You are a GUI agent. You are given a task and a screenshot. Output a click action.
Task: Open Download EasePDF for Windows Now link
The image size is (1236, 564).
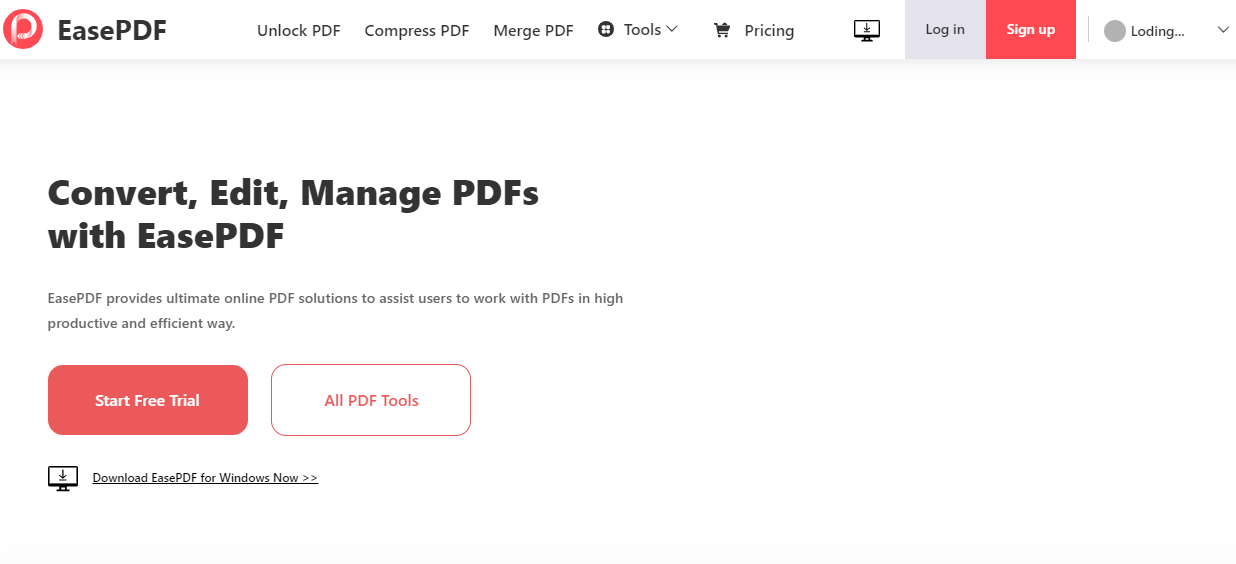[x=205, y=478]
